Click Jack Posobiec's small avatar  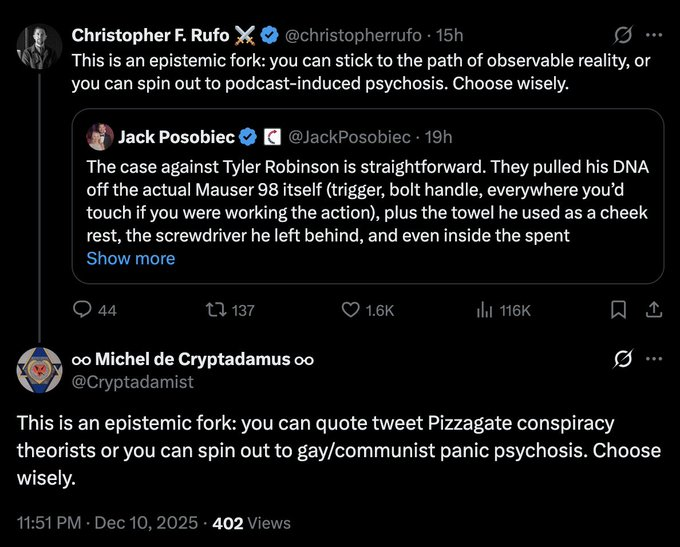(100, 137)
